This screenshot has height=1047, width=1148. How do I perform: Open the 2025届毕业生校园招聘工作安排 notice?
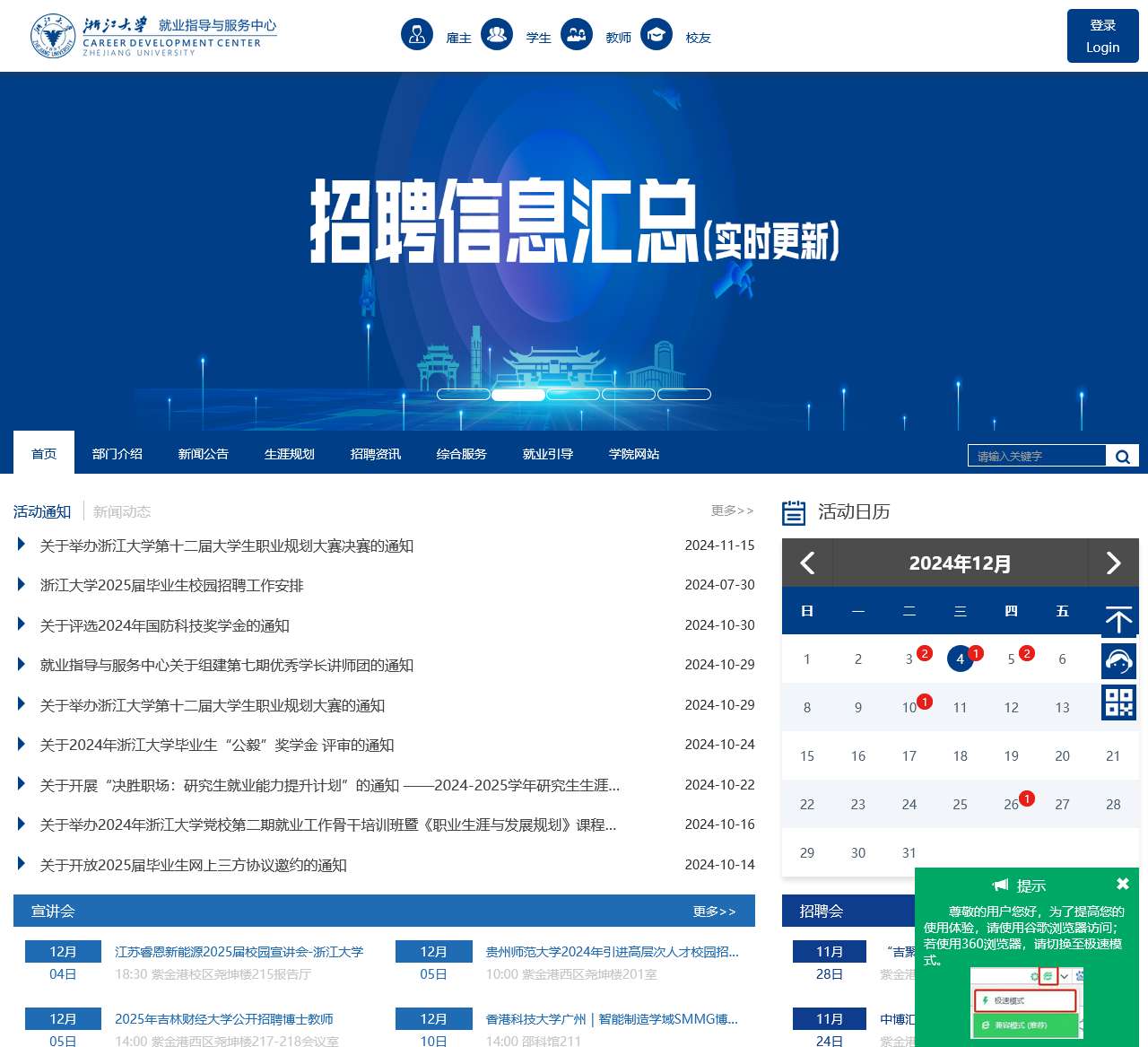[170, 585]
